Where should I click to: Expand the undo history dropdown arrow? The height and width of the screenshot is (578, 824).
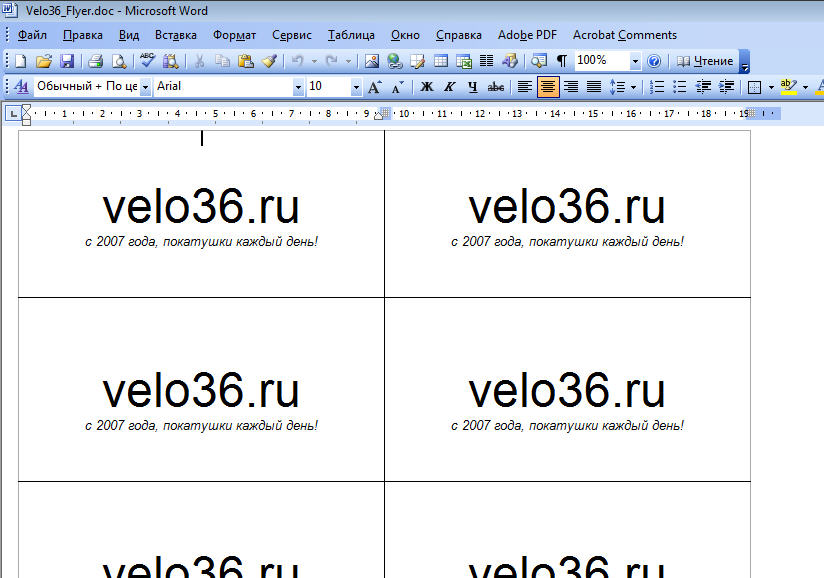pyautogui.click(x=314, y=61)
